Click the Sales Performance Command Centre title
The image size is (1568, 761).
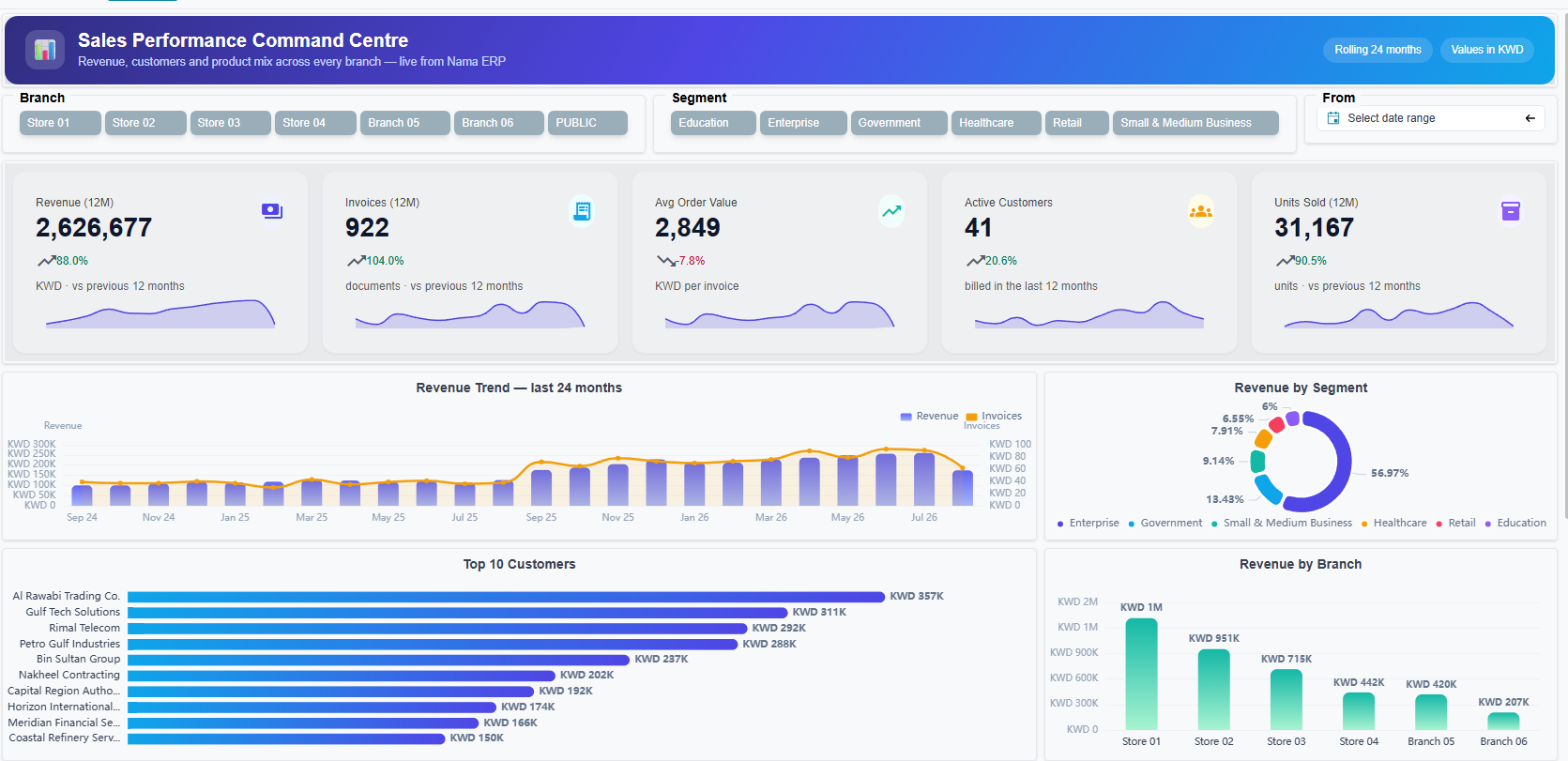243,40
